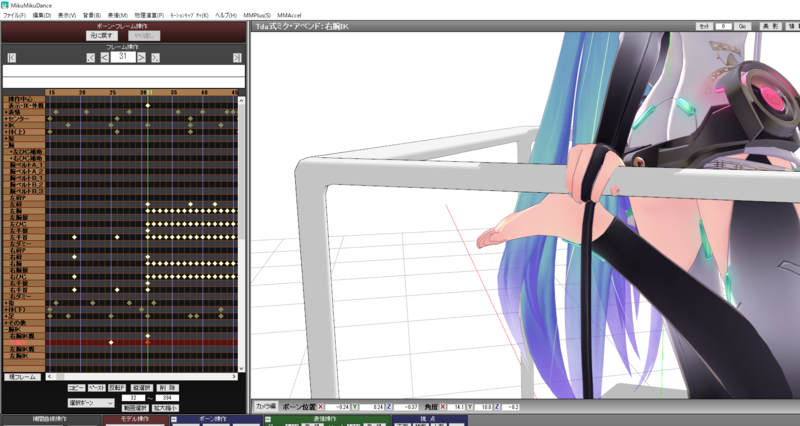Click the range end frame field
This screenshot has height=426, width=800.
pos(167,398)
